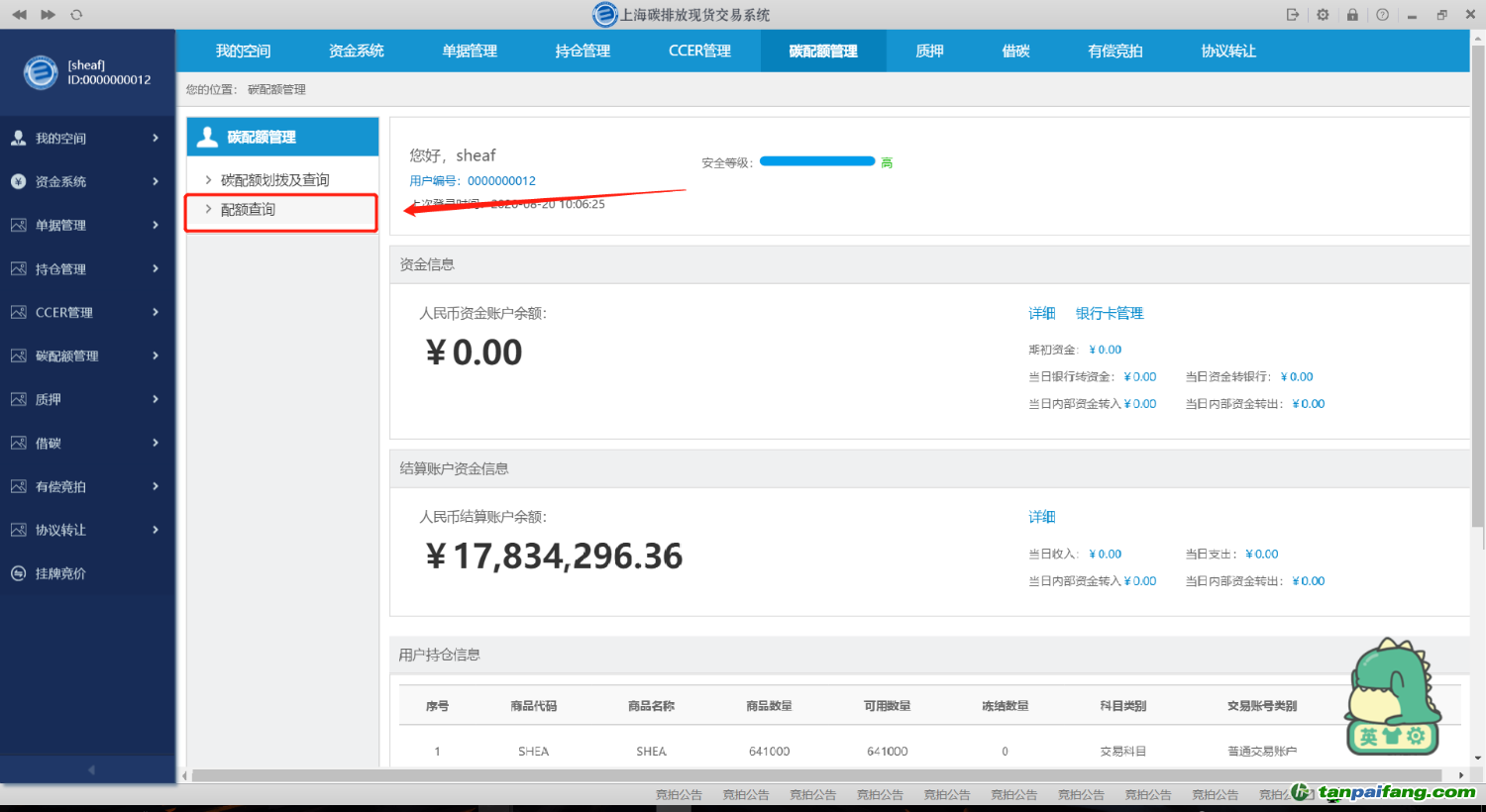Open settings via the gear icon
Screen dimensions: 1486x812
tap(1323, 15)
